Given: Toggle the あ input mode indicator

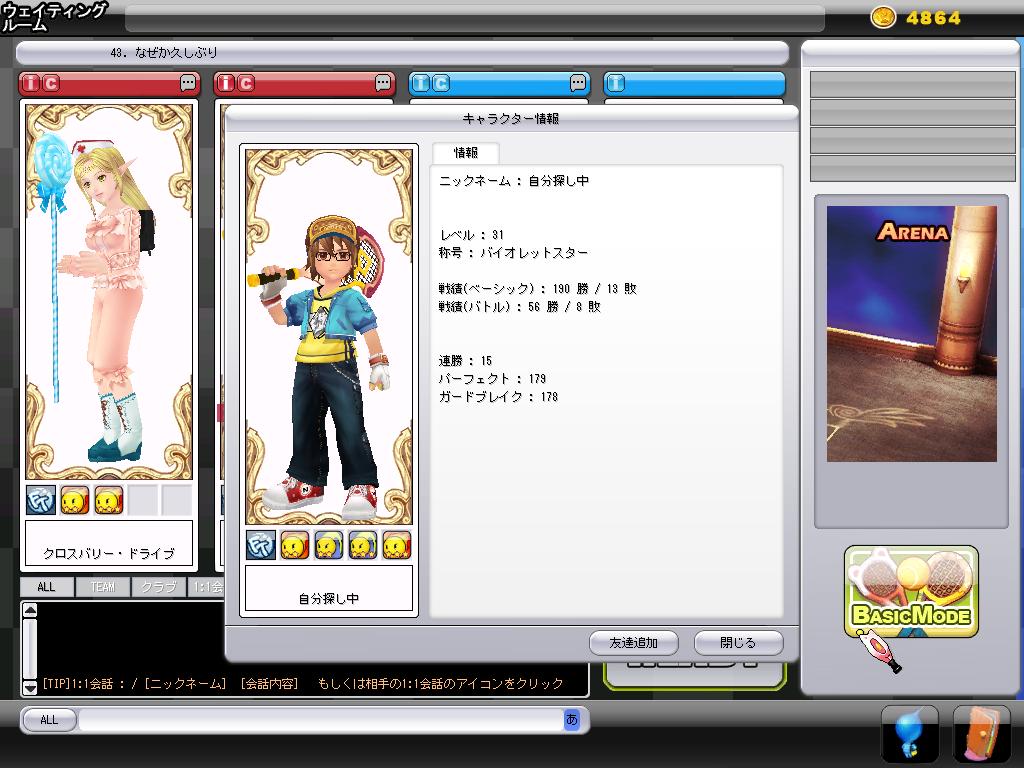Looking at the screenshot, I should (x=571, y=719).
